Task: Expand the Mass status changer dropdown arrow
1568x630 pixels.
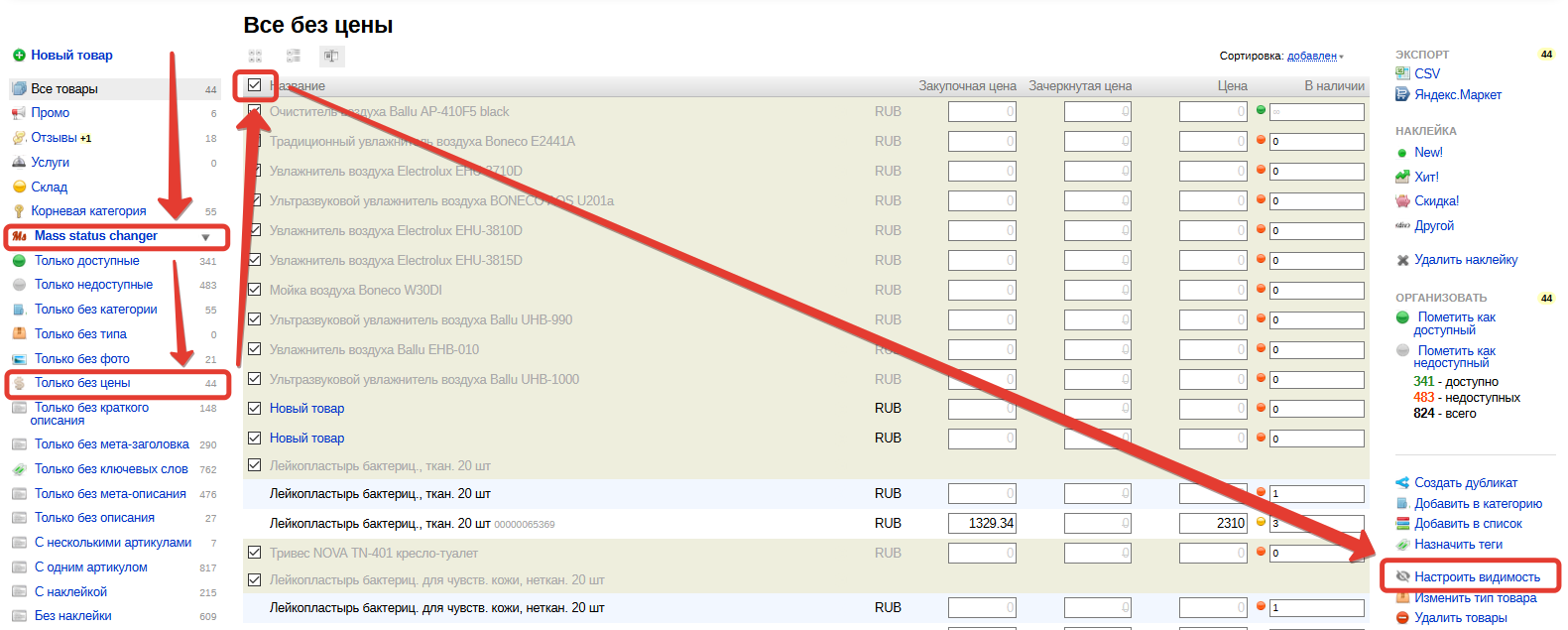Action: (205, 237)
